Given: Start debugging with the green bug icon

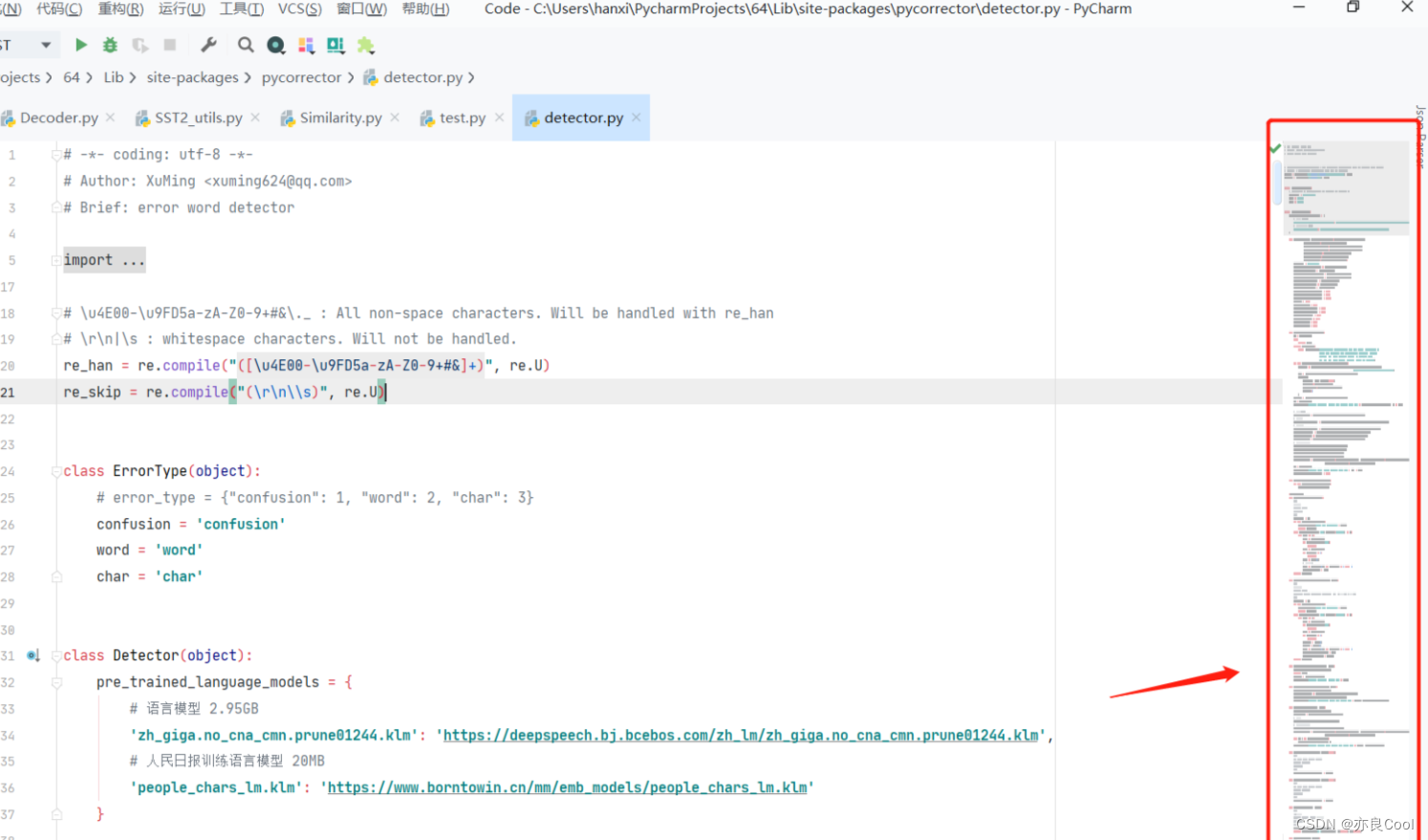Looking at the screenshot, I should pyautogui.click(x=111, y=45).
